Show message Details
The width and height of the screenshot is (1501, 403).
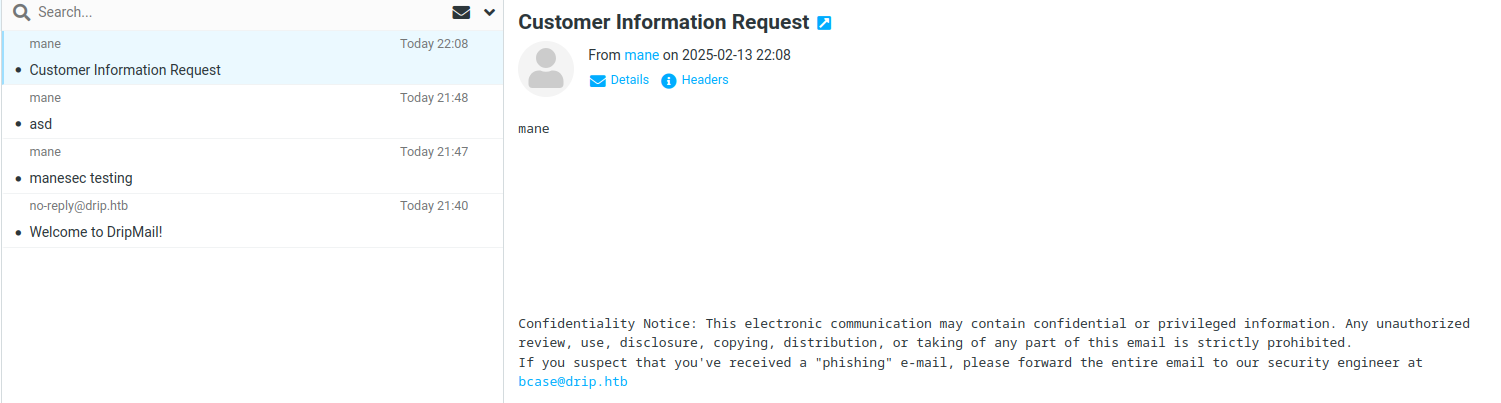click(629, 80)
